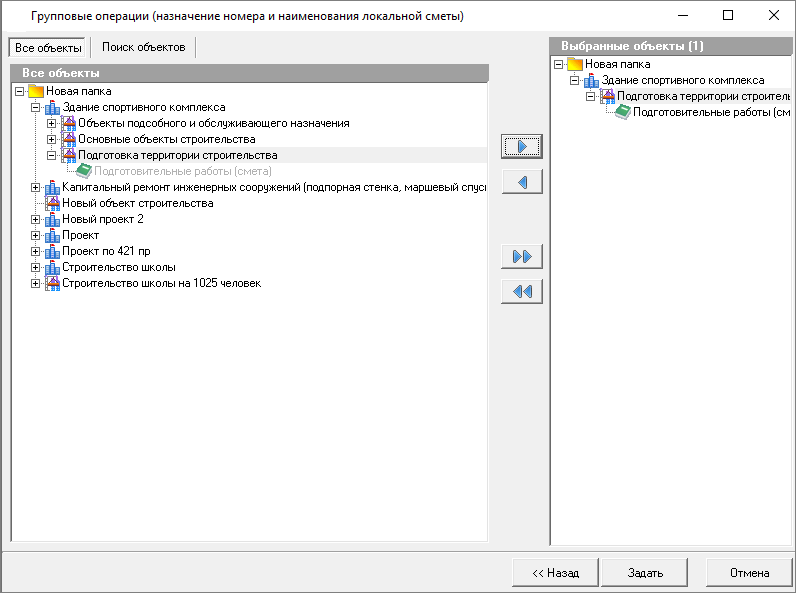Expand the Капитальный ремонт инженерных сооружений node
The width and height of the screenshot is (796, 593).
pyautogui.click(x=36, y=187)
